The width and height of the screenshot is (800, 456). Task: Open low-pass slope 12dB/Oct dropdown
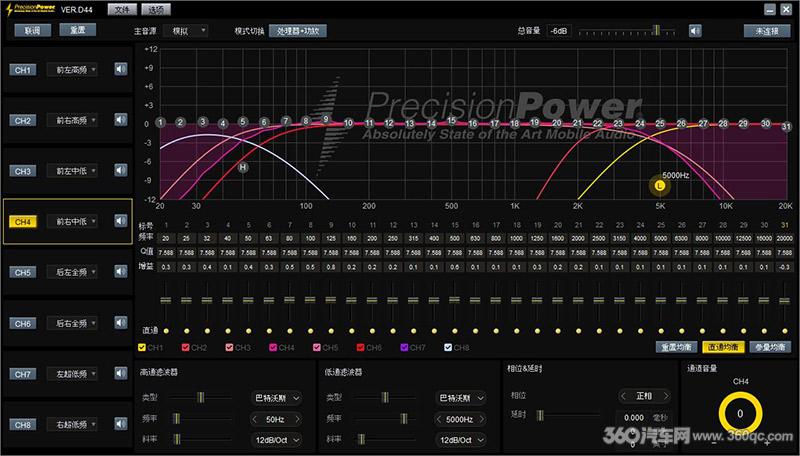click(x=461, y=440)
